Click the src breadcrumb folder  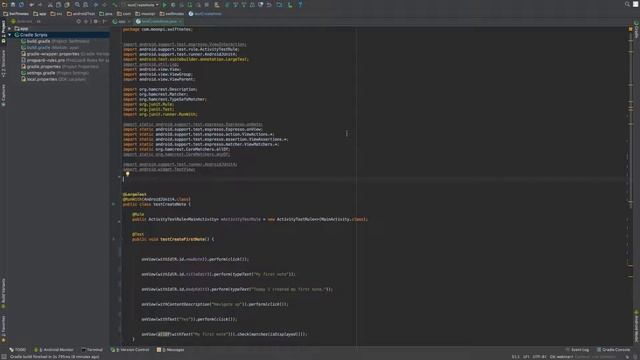coord(56,13)
